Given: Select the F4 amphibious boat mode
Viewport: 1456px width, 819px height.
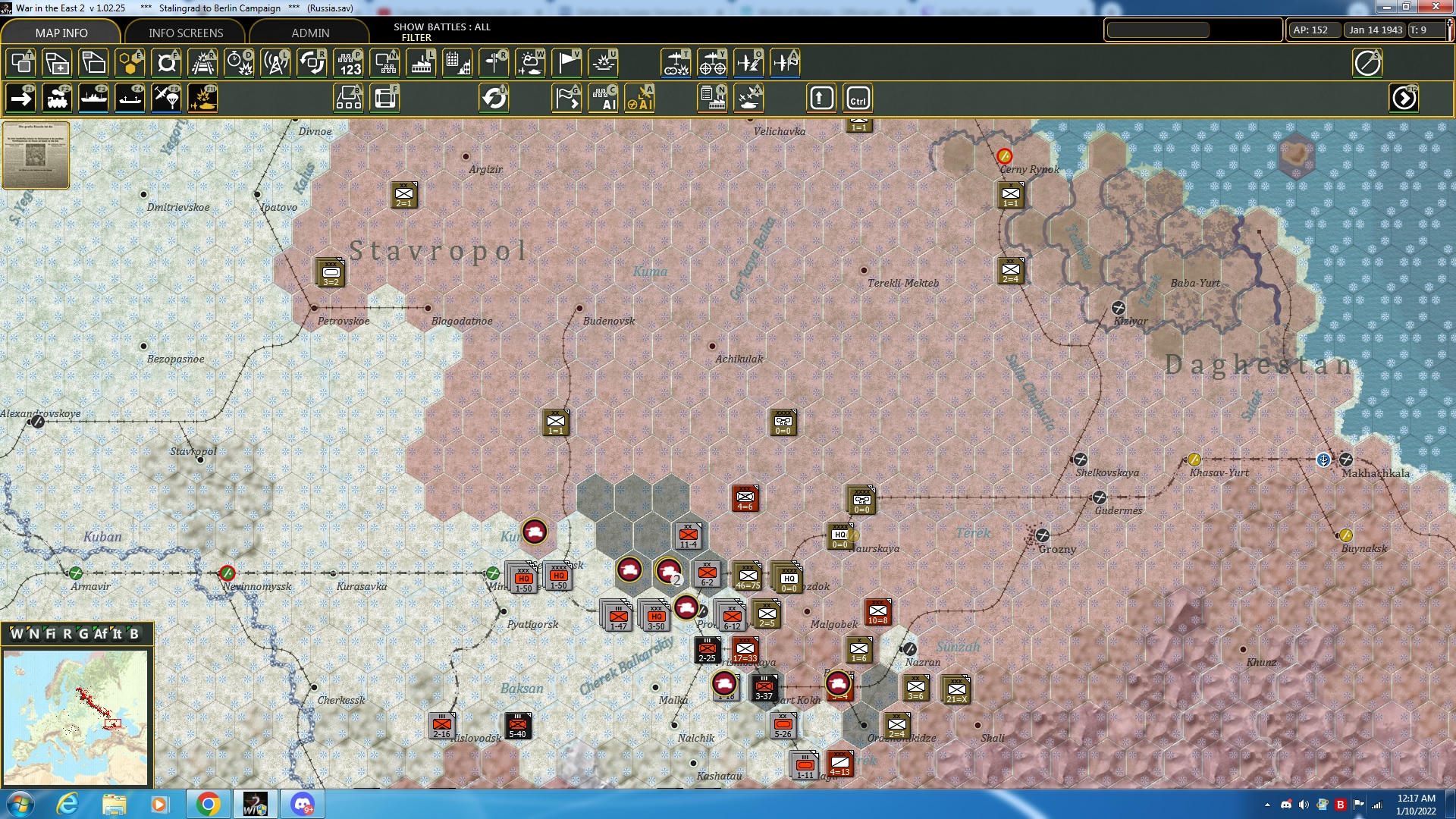Looking at the screenshot, I should pyautogui.click(x=130, y=99).
